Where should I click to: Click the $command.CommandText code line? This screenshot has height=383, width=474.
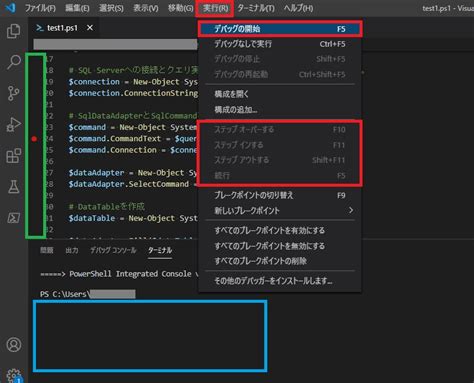pyautogui.click(x=133, y=139)
